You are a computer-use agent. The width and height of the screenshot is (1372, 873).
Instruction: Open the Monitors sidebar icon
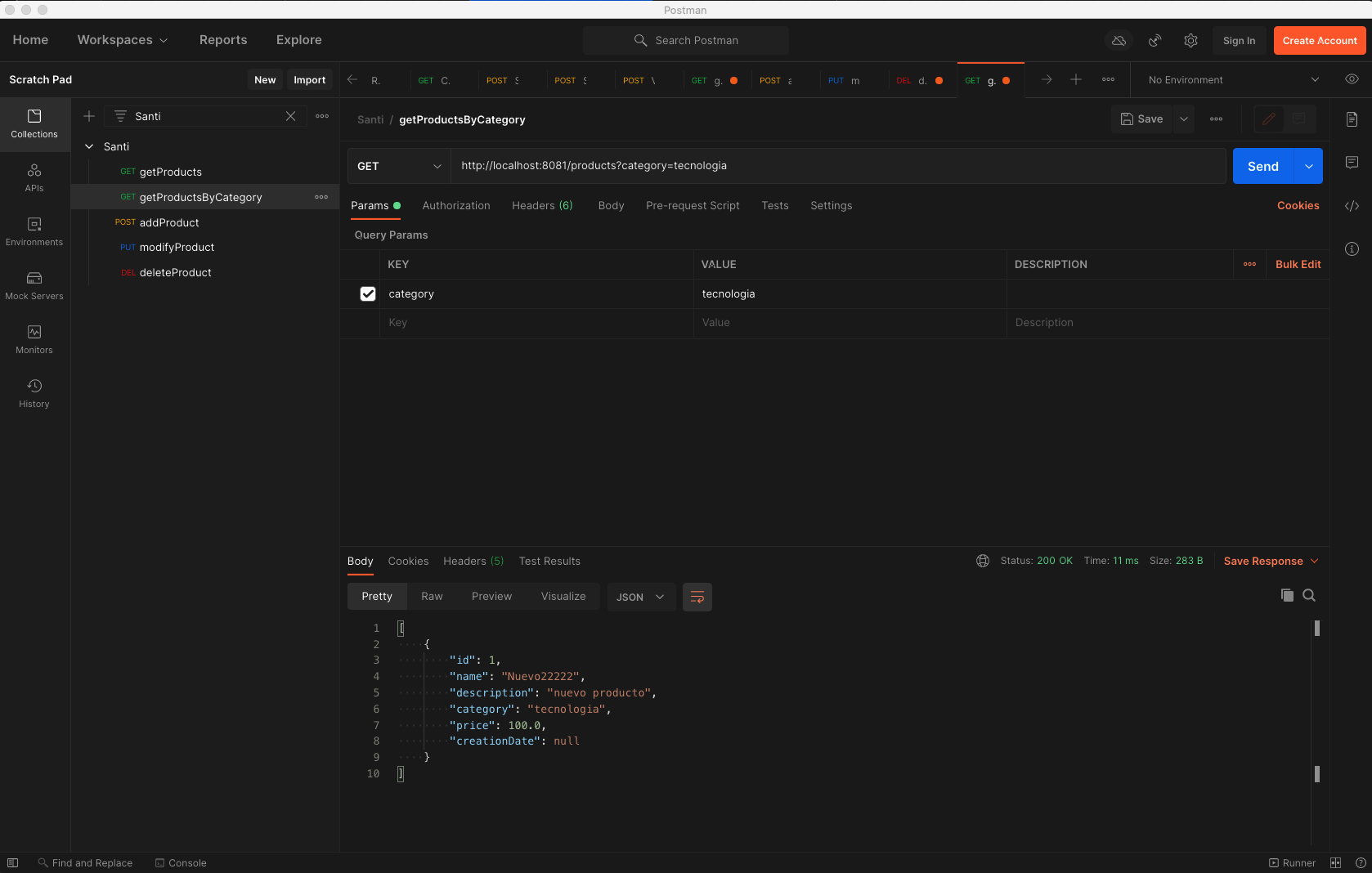coord(34,339)
